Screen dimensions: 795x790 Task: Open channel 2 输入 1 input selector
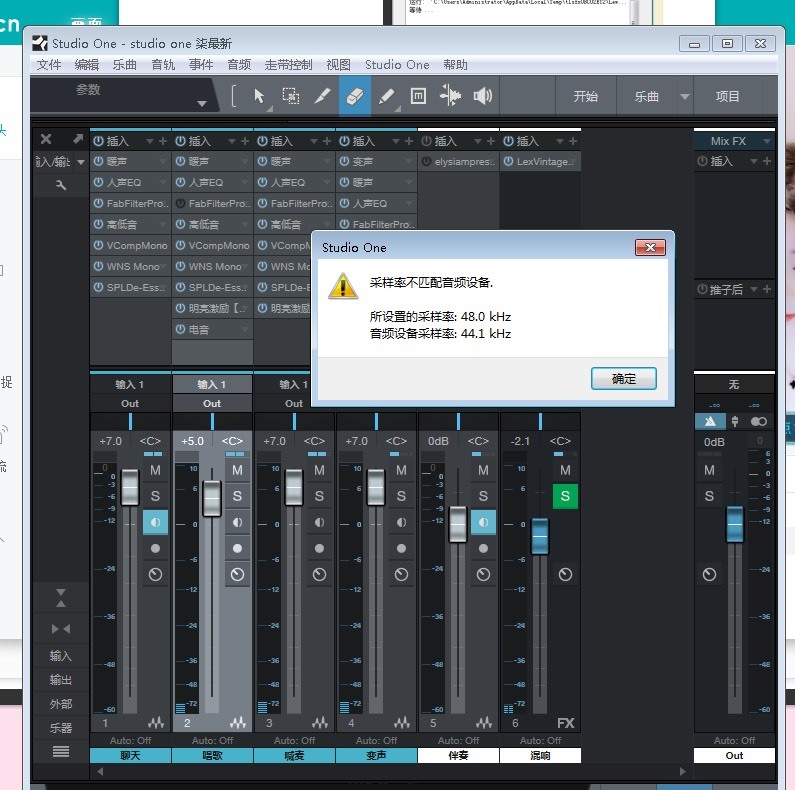[x=212, y=384]
